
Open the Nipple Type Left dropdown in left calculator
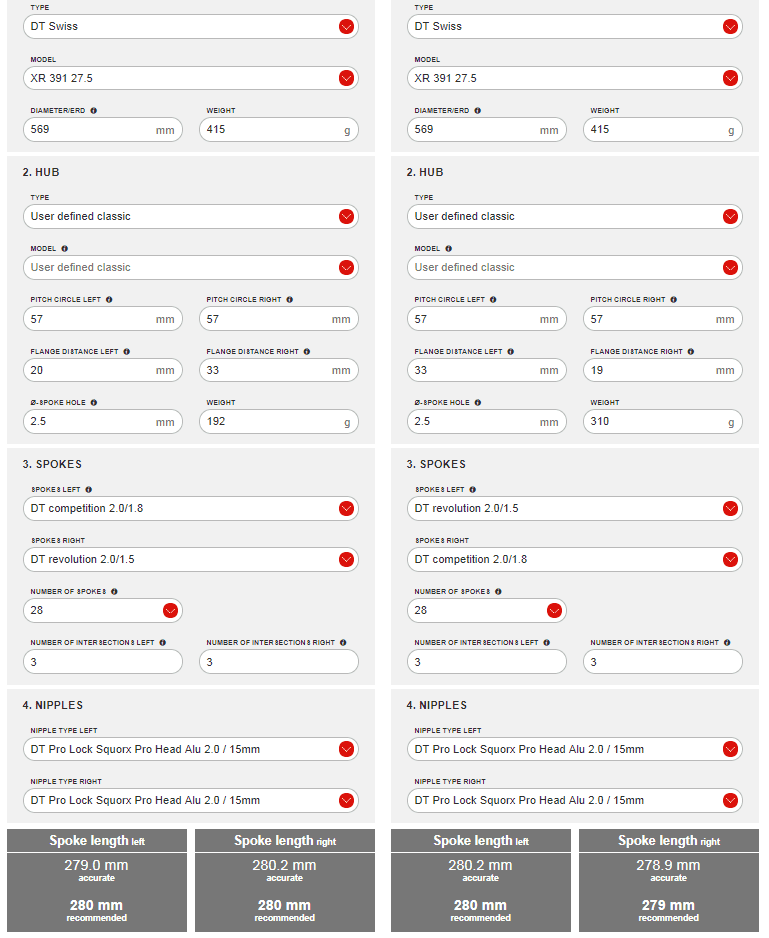(346, 749)
